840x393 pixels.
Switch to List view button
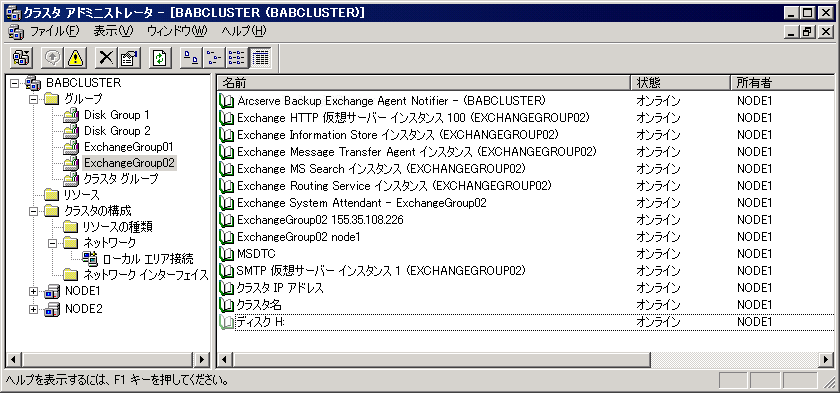(236, 58)
